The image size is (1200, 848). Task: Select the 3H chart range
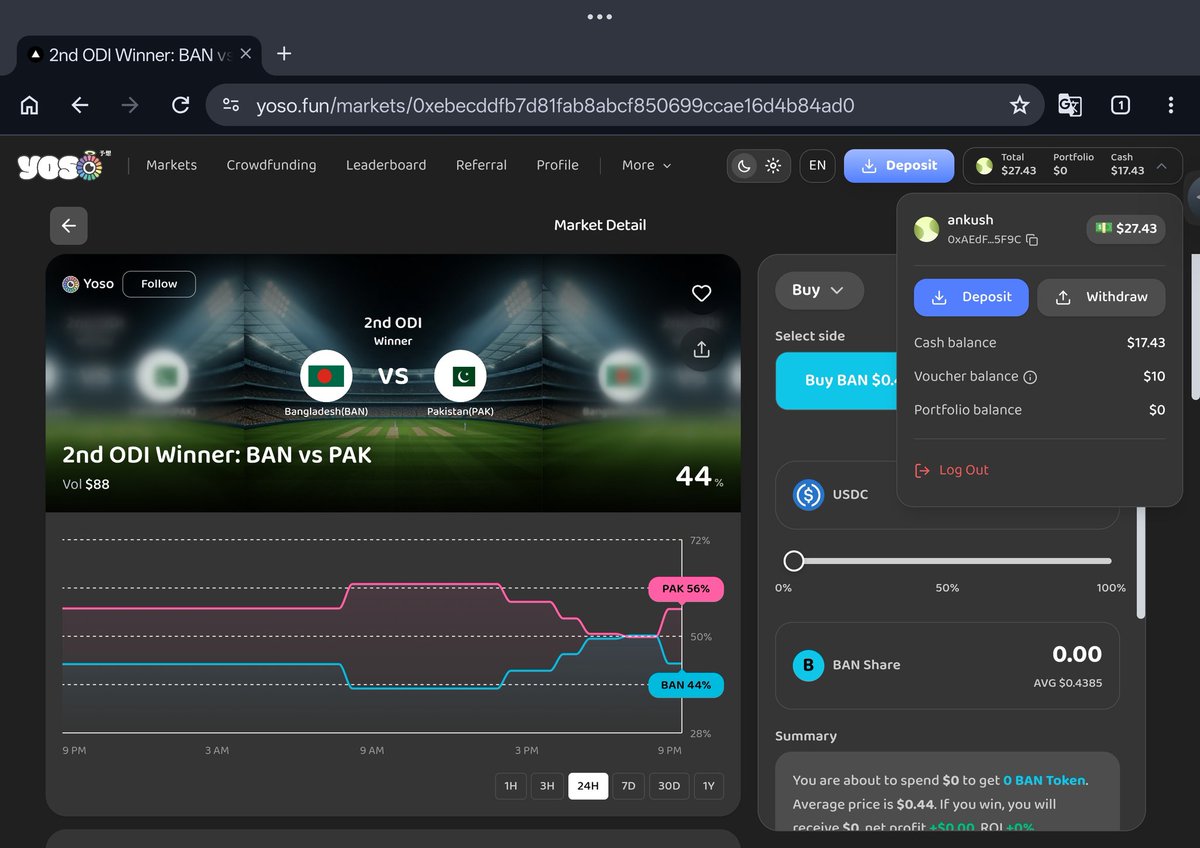pyautogui.click(x=547, y=786)
